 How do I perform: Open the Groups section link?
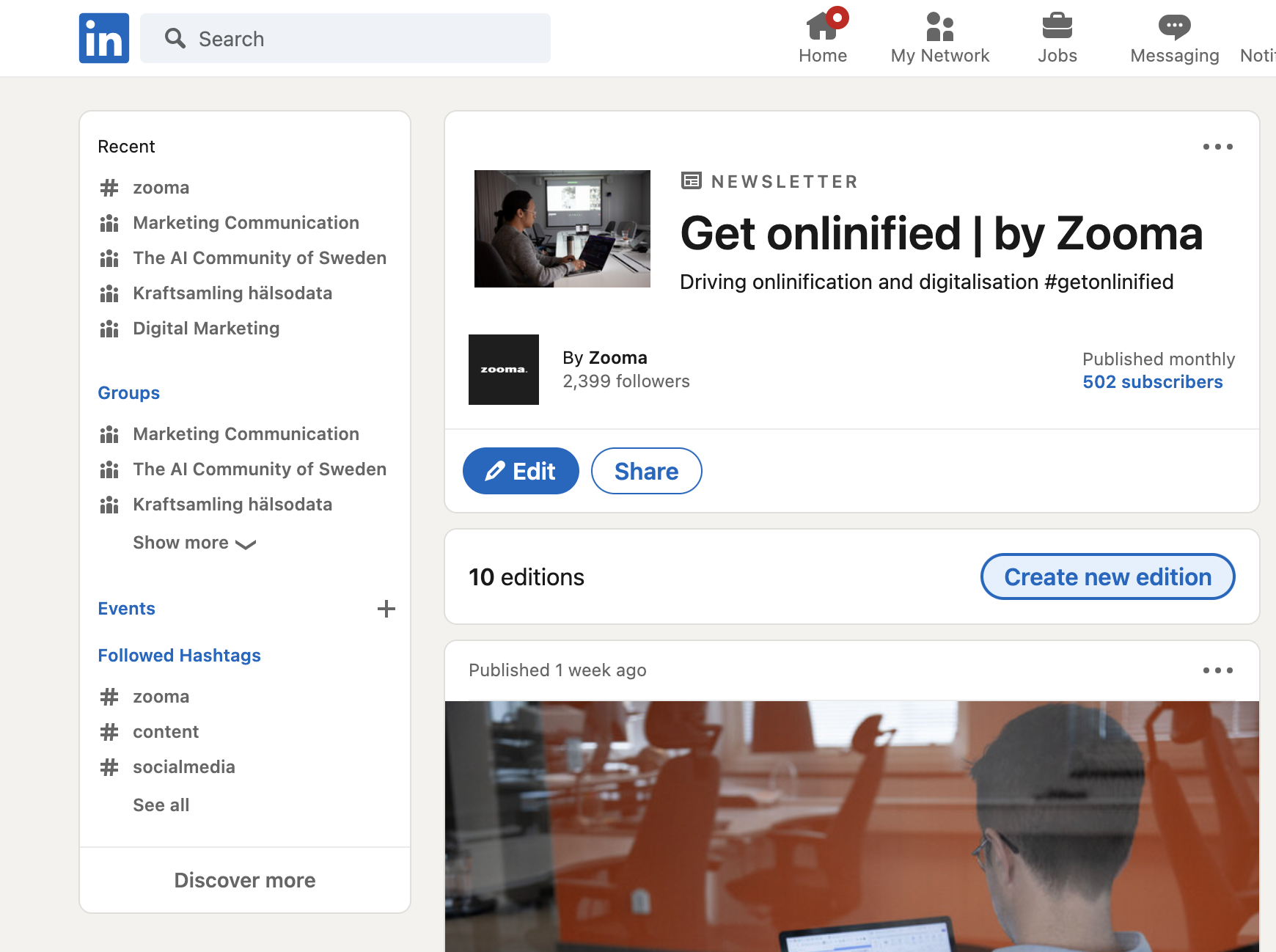[128, 392]
